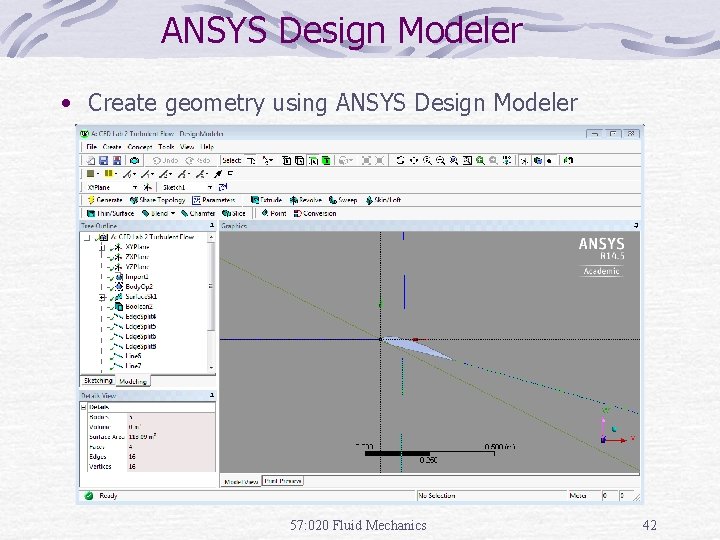
Task: Select the Extrude feature tool
Action: [266, 200]
